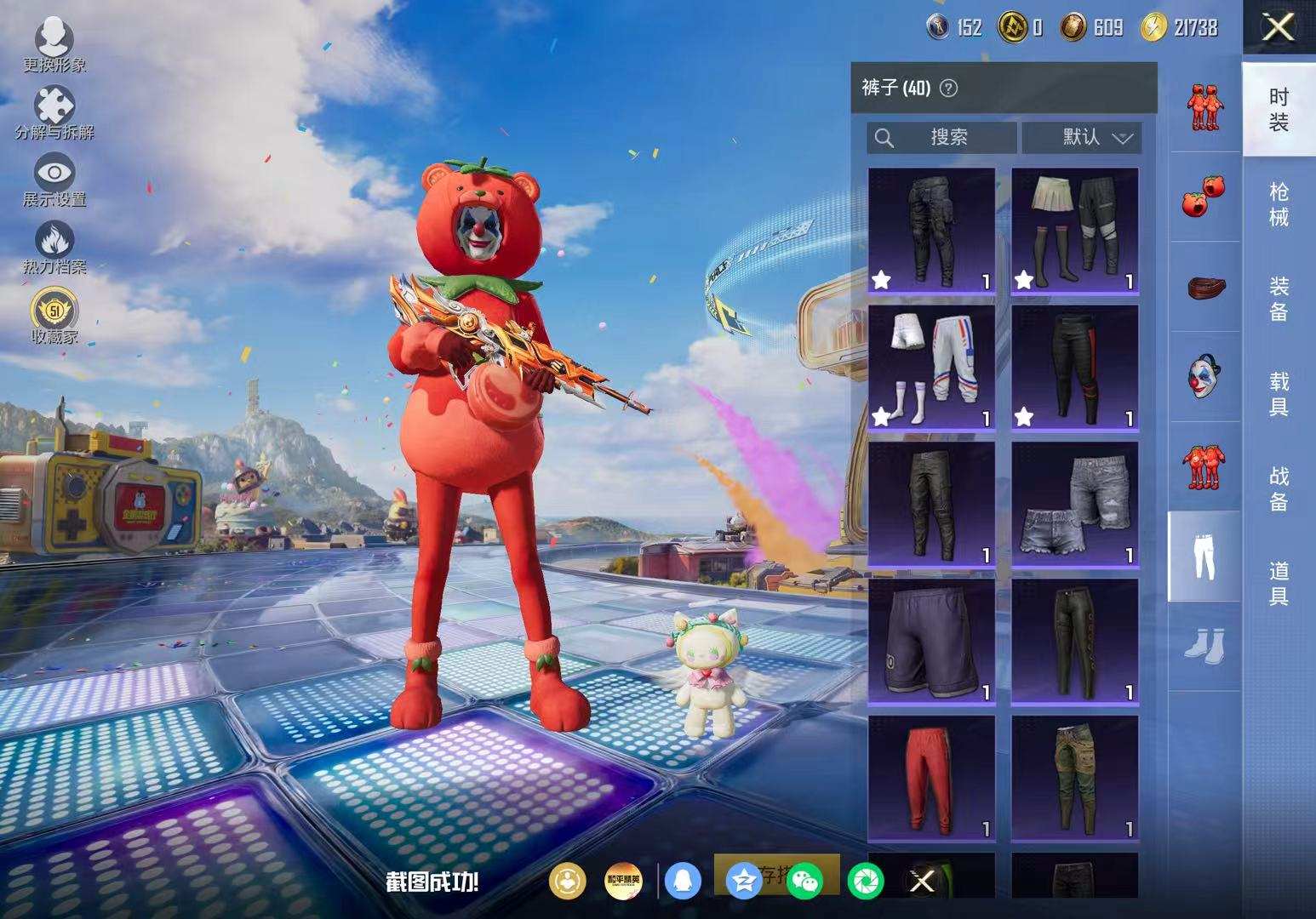Open 热力档案 flame icon

pos(54,248)
